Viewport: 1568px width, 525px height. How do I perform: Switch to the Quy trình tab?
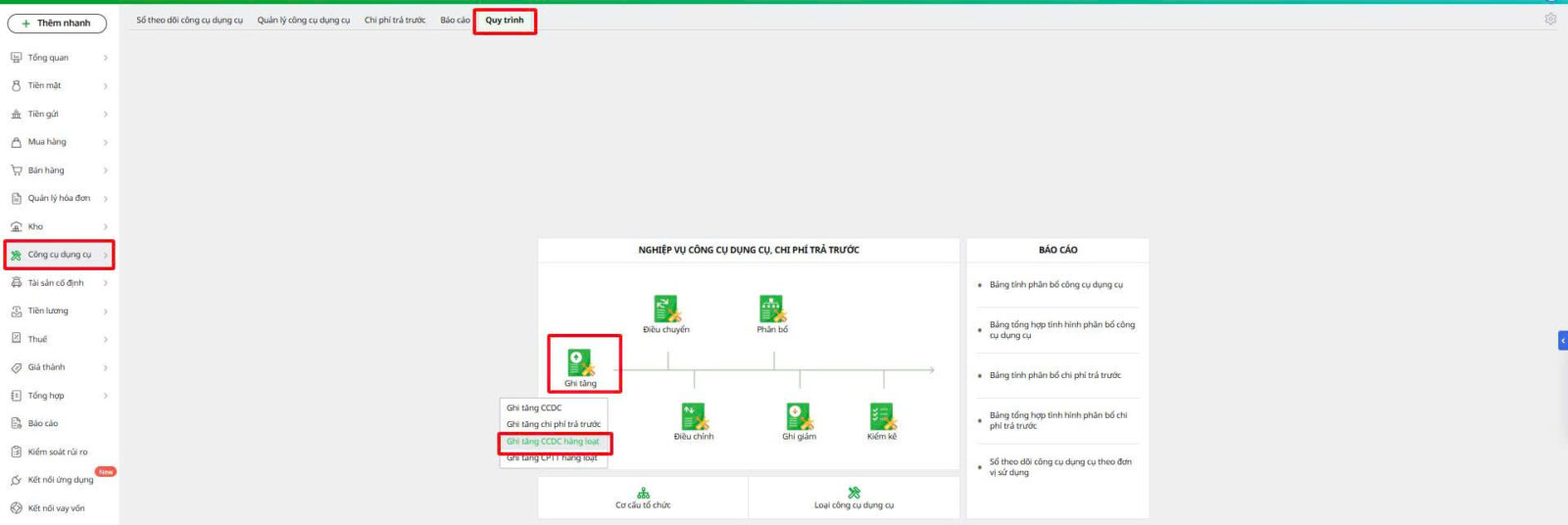click(x=505, y=21)
